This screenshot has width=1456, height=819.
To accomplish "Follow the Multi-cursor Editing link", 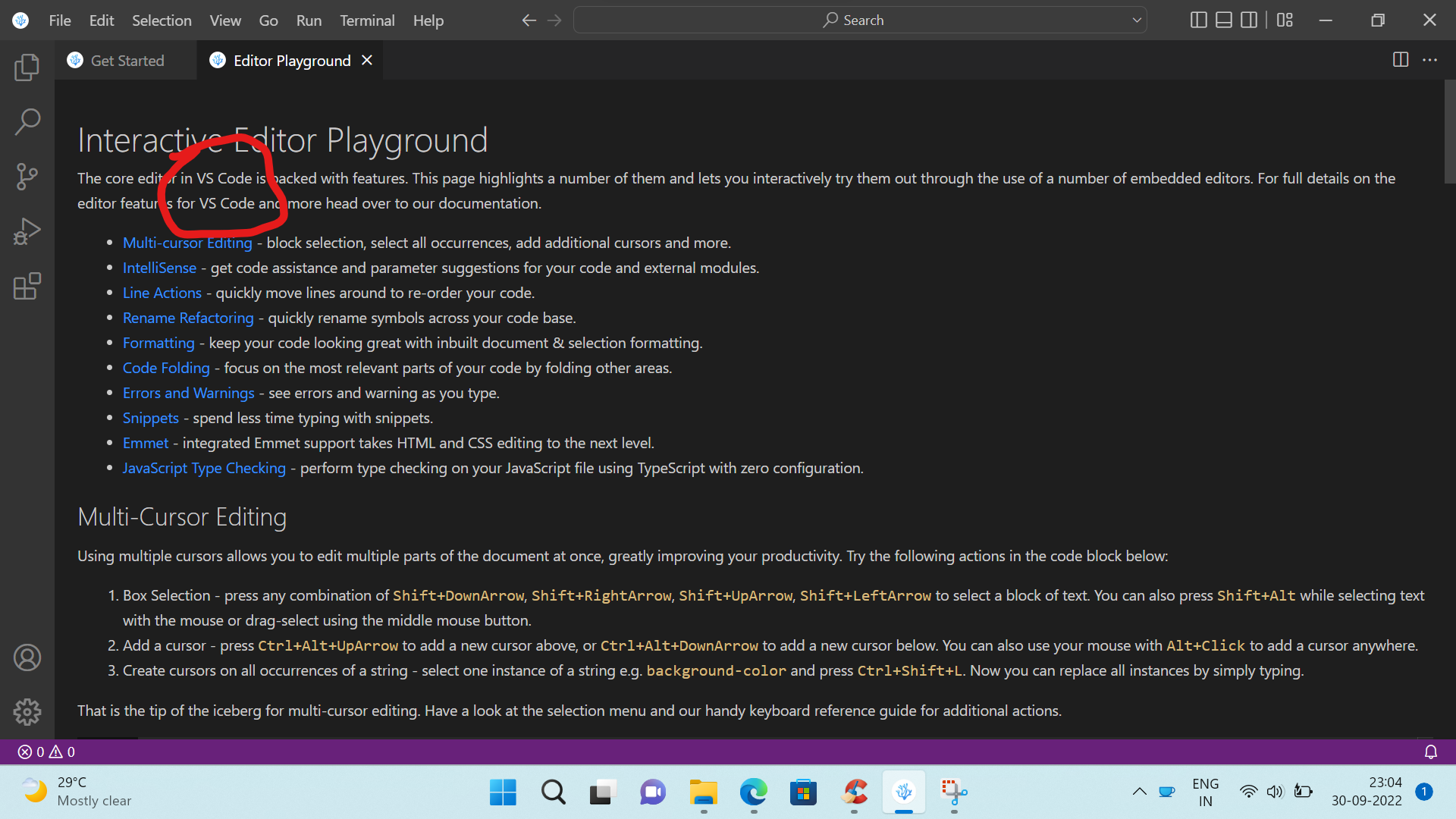I will [x=187, y=243].
